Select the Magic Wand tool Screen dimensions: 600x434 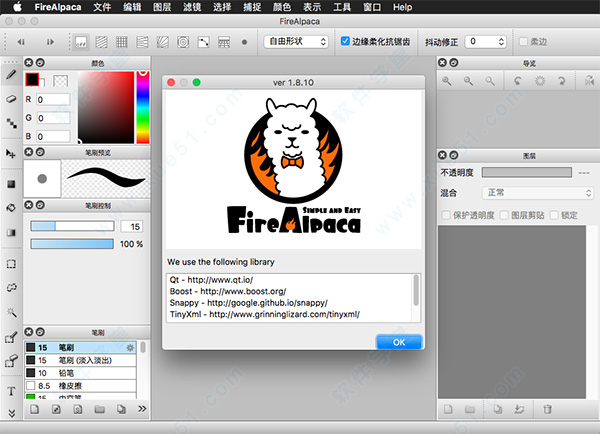click(x=11, y=312)
